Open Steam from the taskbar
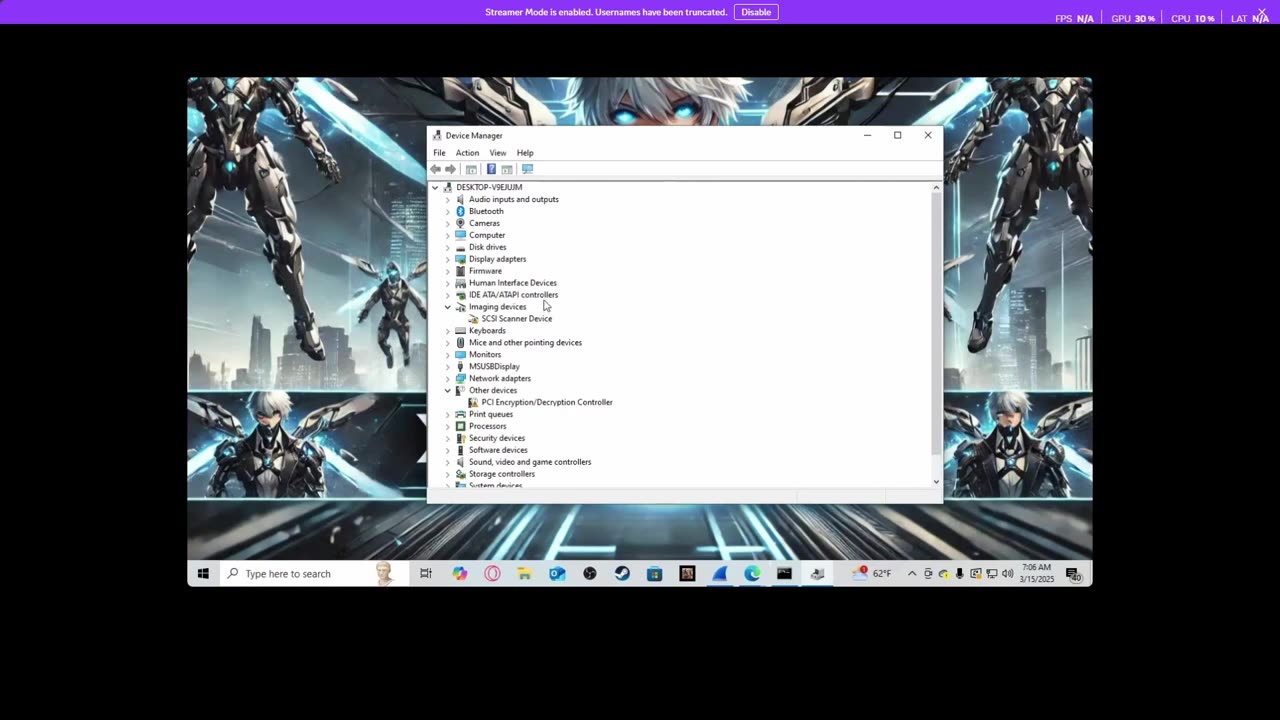This screenshot has width=1280, height=720. click(x=622, y=573)
